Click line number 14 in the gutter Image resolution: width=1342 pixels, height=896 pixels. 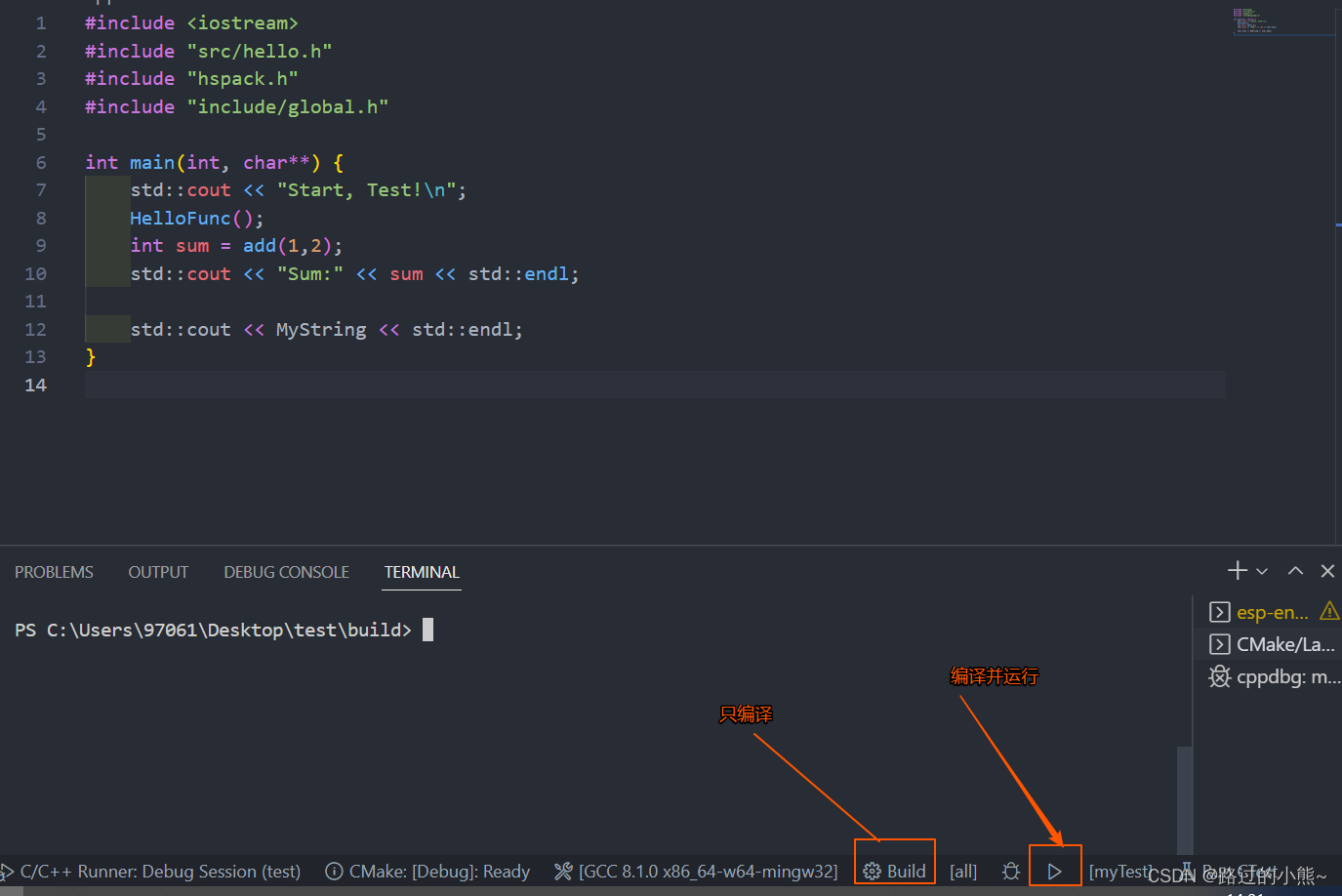tap(35, 385)
